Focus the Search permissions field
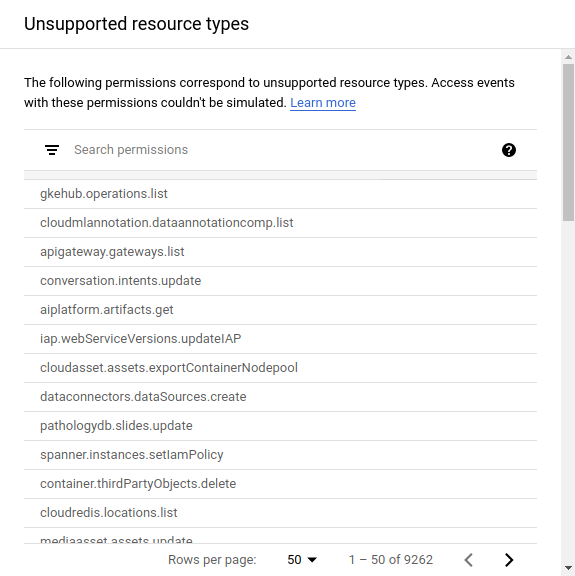Image resolution: width=575 pixels, height=576 pixels. click(x=283, y=150)
